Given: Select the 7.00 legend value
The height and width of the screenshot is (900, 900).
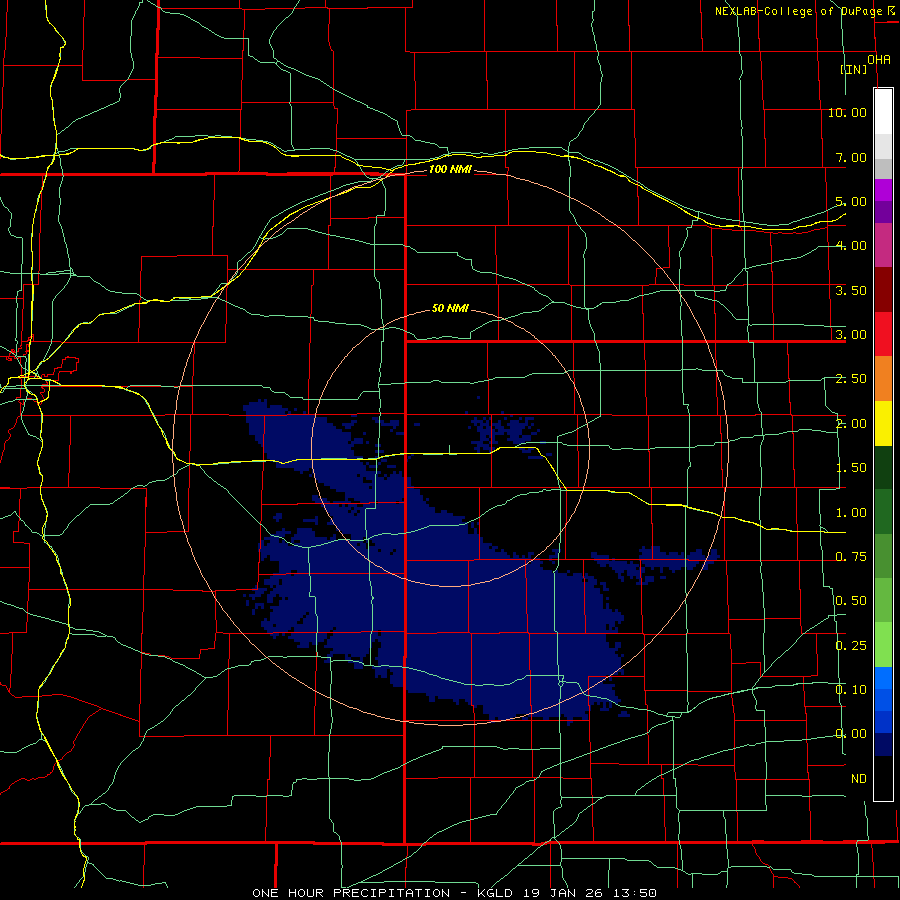Looking at the screenshot, I should click(x=851, y=157).
